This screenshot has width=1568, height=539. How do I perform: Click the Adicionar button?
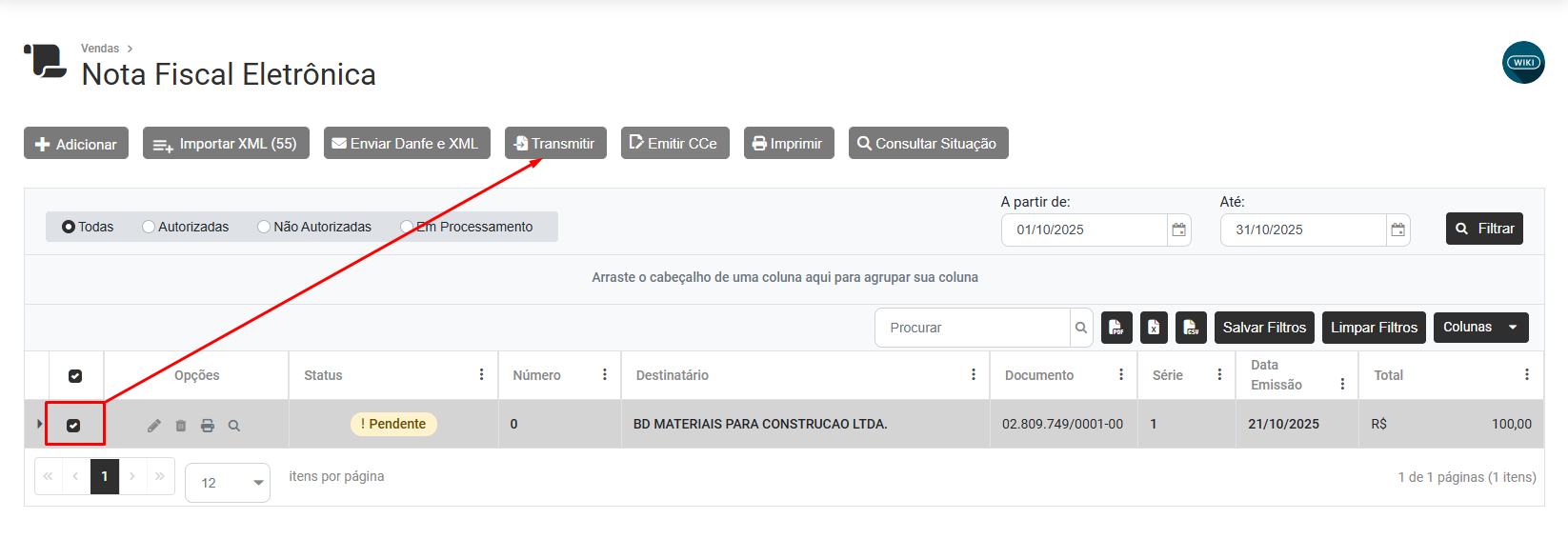[76, 144]
